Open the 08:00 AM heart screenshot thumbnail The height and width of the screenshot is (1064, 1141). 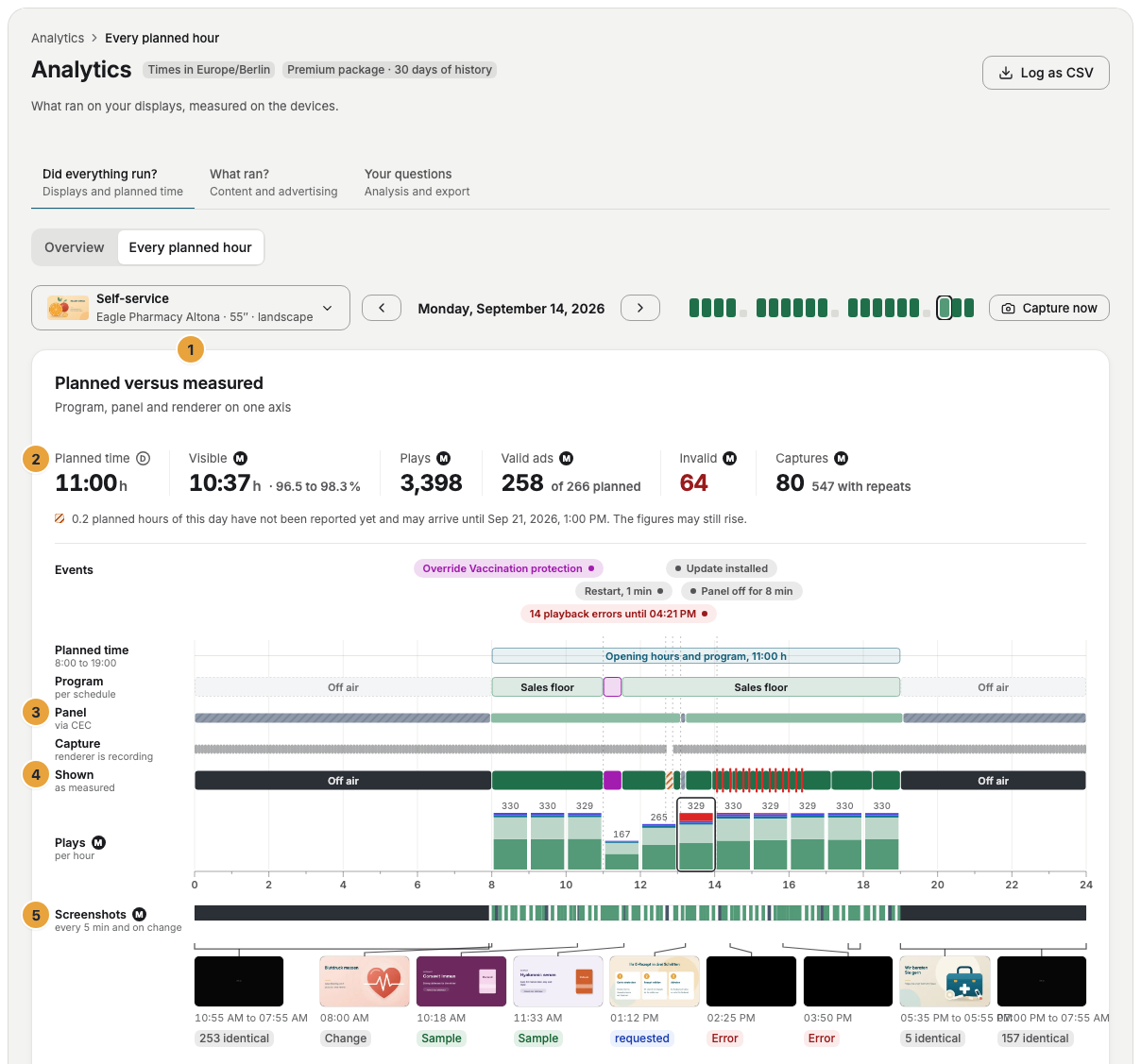[365, 981]
